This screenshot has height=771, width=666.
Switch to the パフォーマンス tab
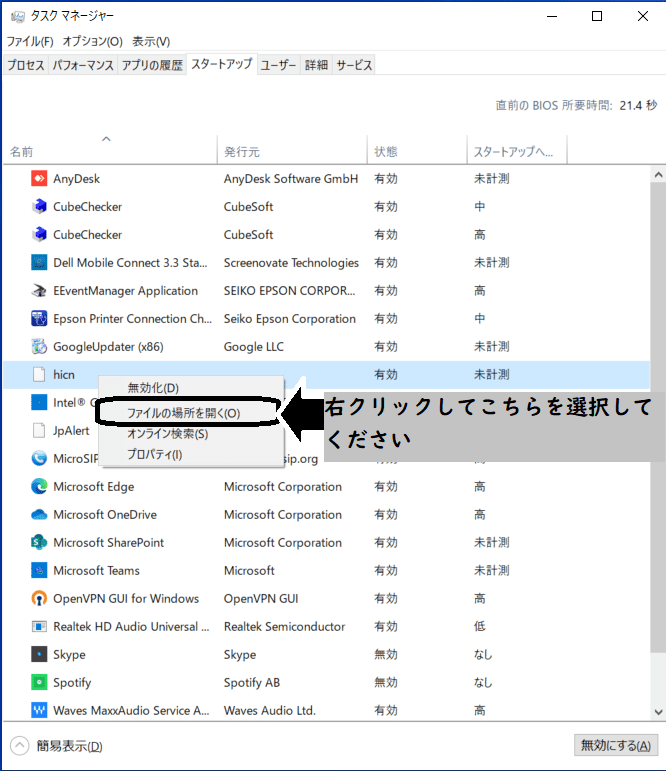coord(83,65)
